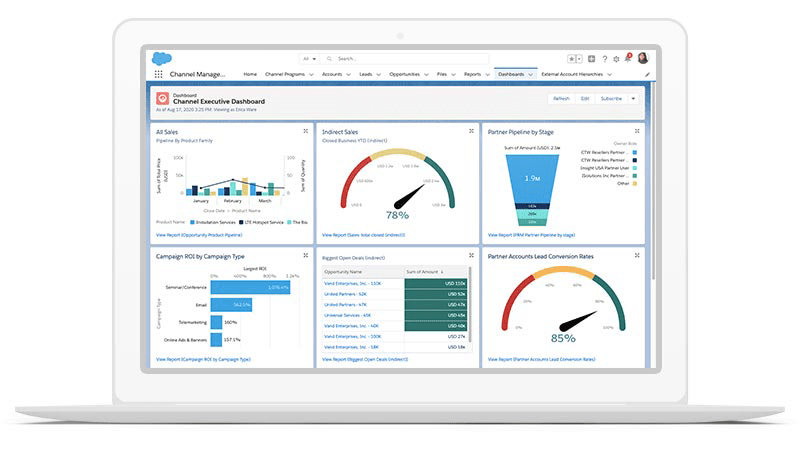
Task: Open the Setup gear icon
Action: point(616,59)
